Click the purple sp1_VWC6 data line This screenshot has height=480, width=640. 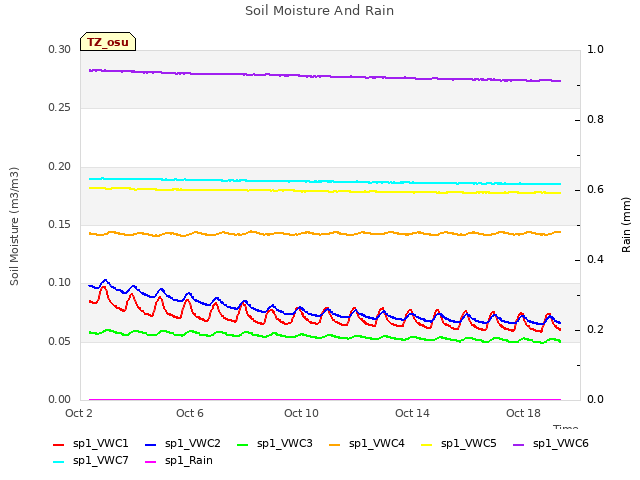pyautogui.click(x=325, y=76)
